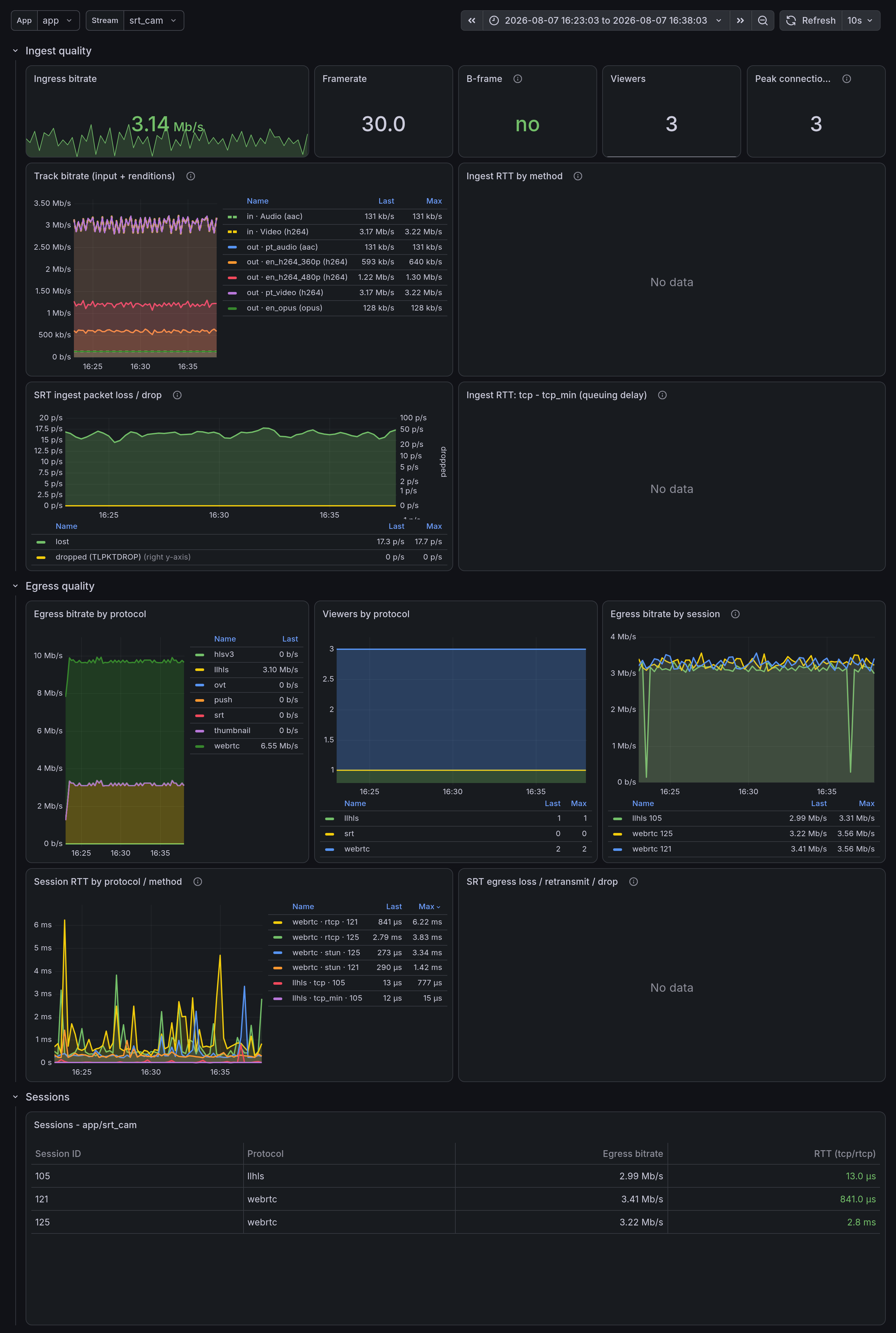The width and height of the screenshot is (896, 1333).
Task: Click the zoom out time range icon
Action: [762, 20]
